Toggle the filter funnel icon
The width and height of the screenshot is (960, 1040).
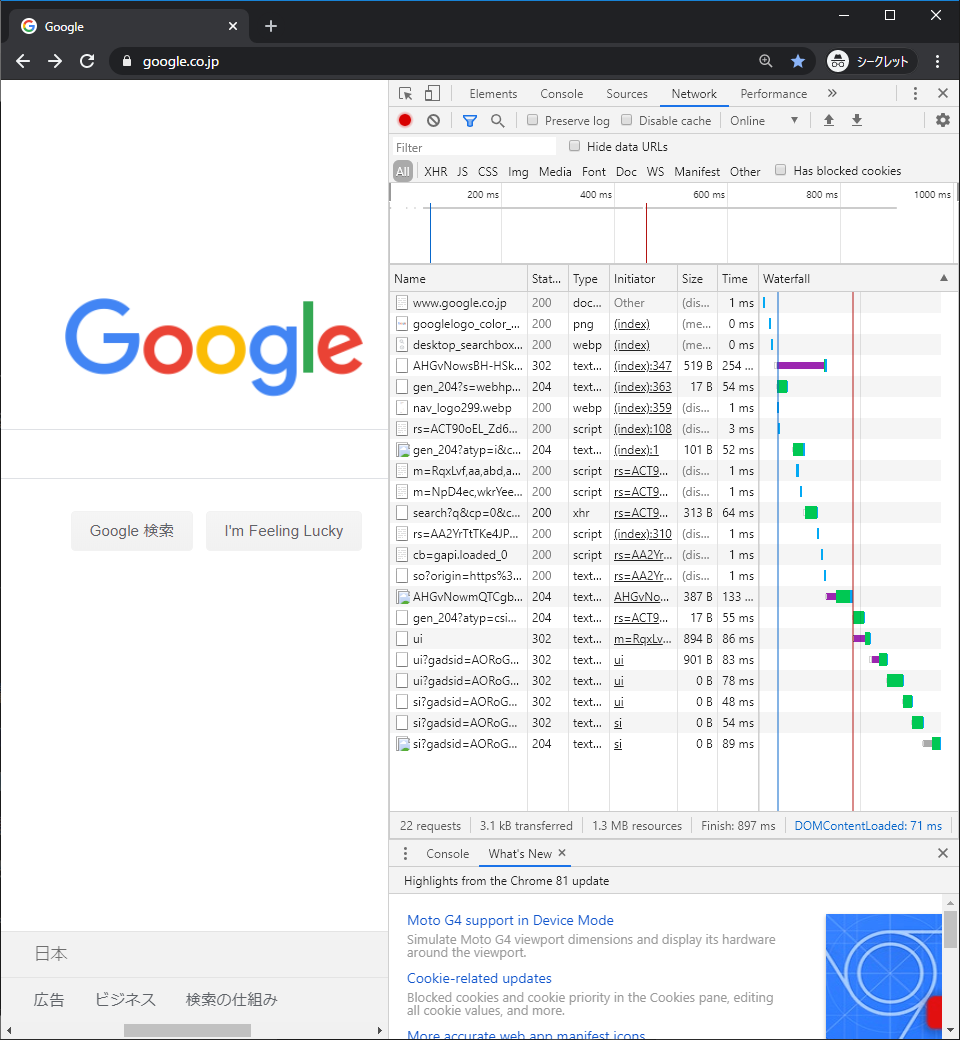click(470, 120)
